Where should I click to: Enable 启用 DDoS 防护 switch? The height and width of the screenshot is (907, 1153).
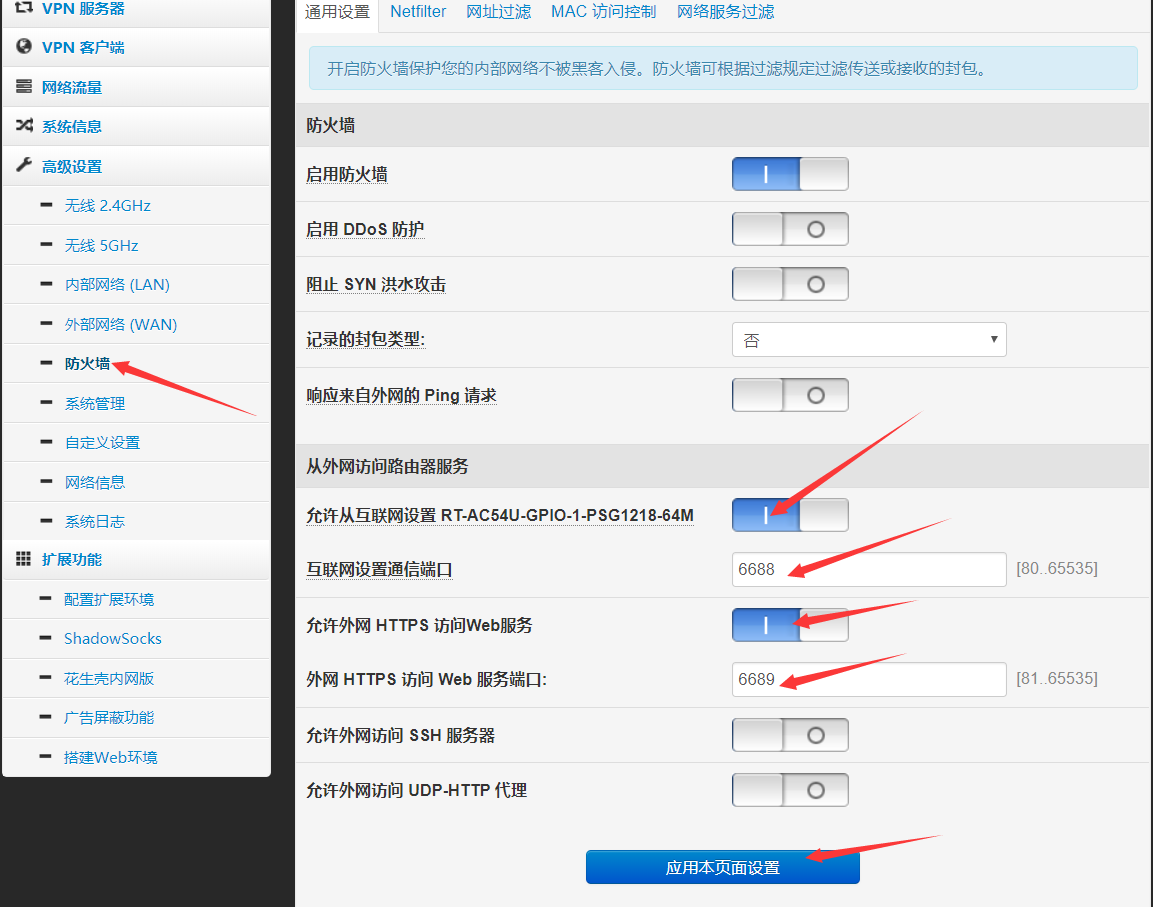click(790, 229)
